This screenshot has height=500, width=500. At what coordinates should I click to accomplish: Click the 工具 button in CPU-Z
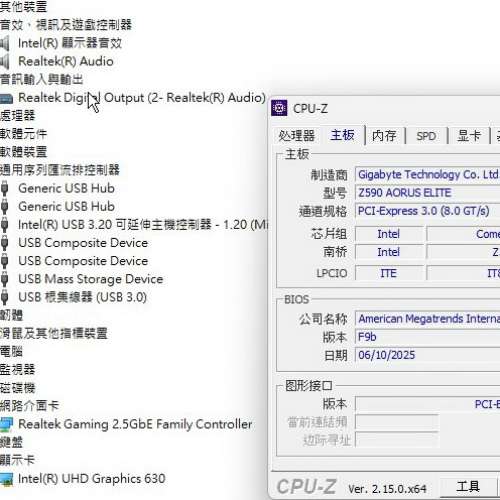coord(468,487)
